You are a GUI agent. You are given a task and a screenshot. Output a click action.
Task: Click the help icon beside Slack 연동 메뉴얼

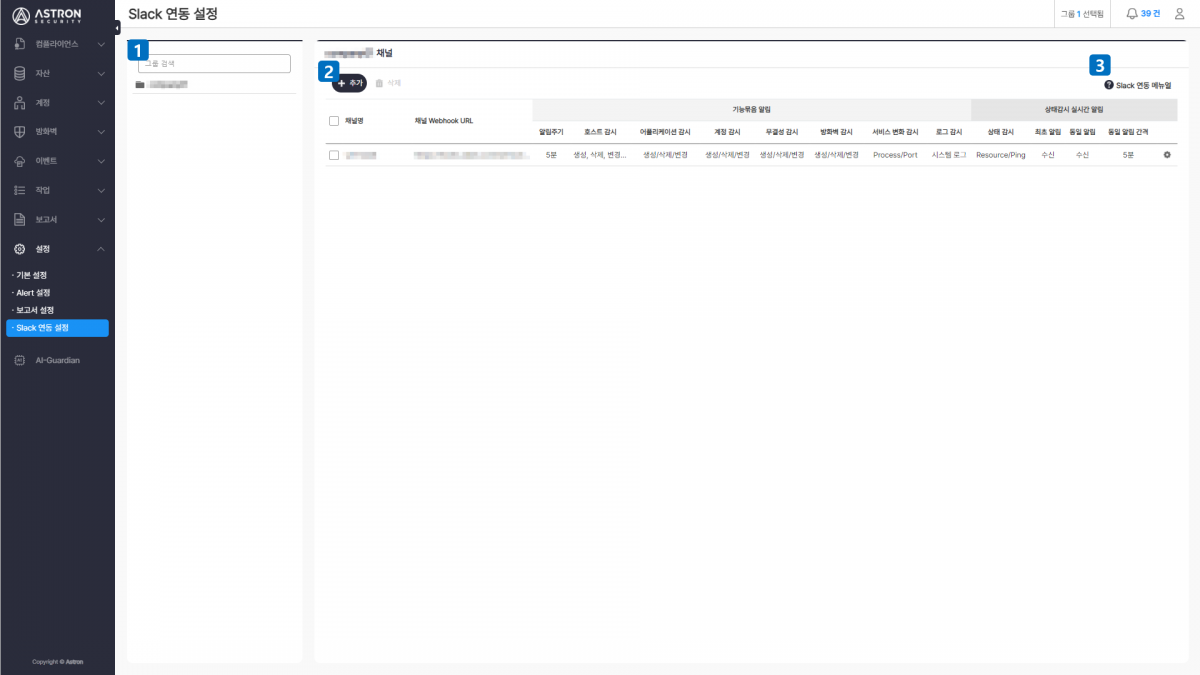(x=1109, y=85)
